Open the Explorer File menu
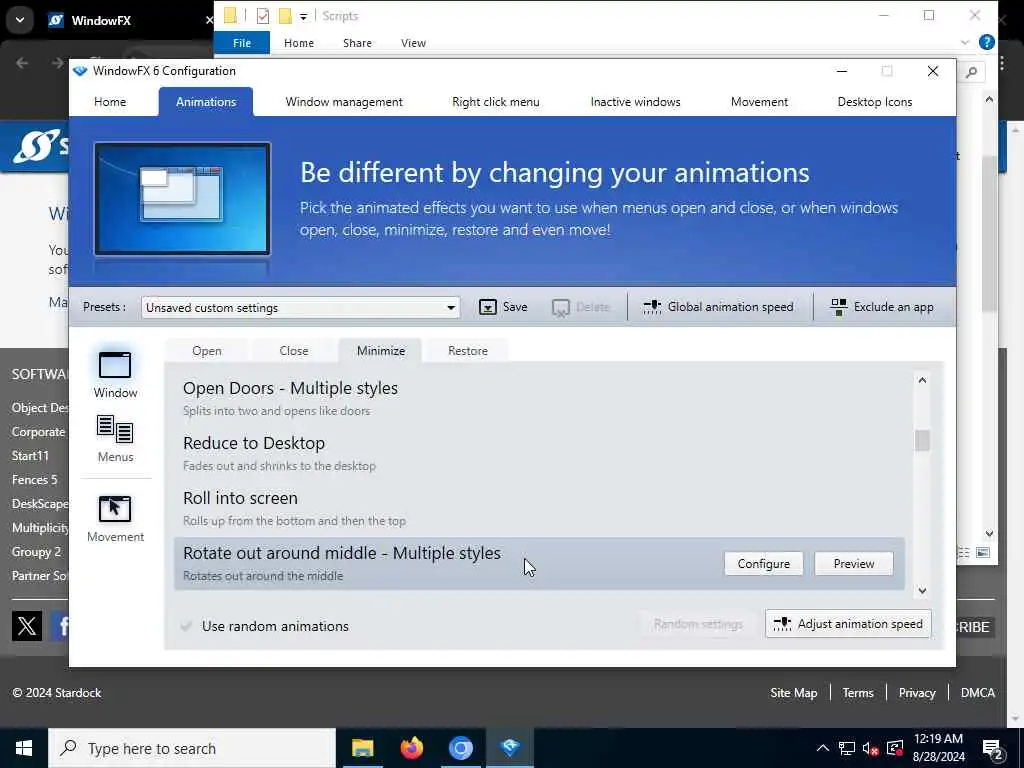The width and height of the screenshot is (1024, 768). (x=242, y=43)
